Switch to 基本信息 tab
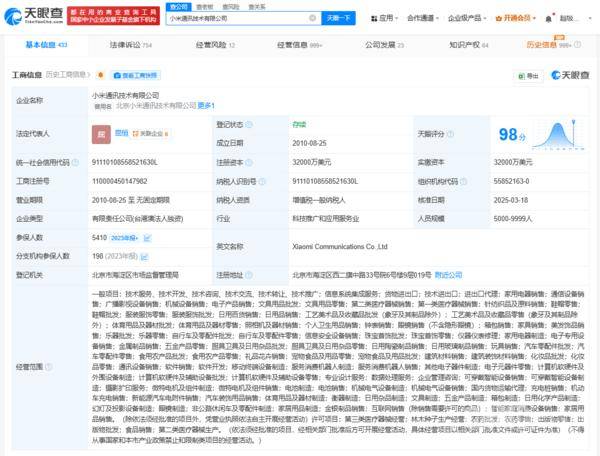The image size is (600, 456). coord(46,45)
